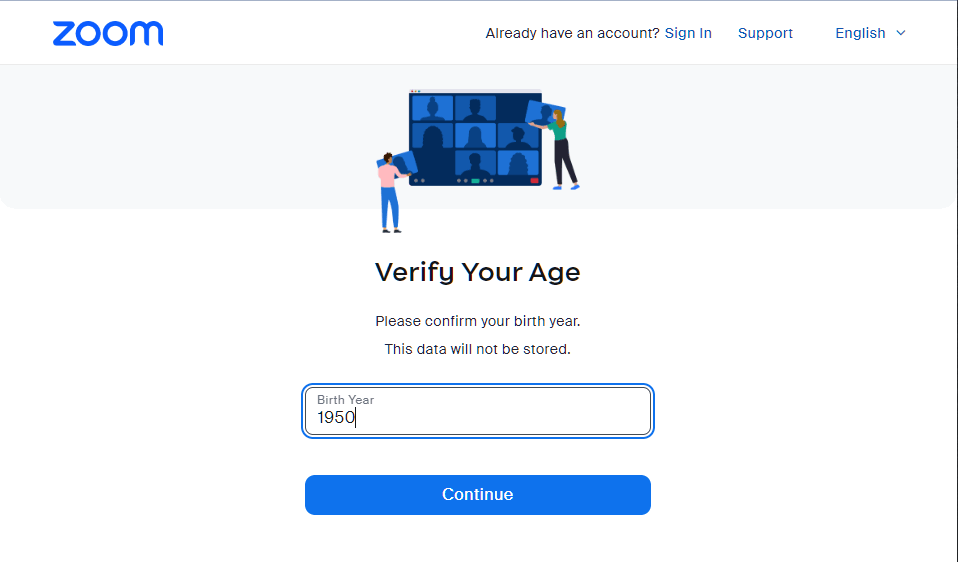
Task: Click the red end-call button in the illustration
Action: tap(534, 181)
